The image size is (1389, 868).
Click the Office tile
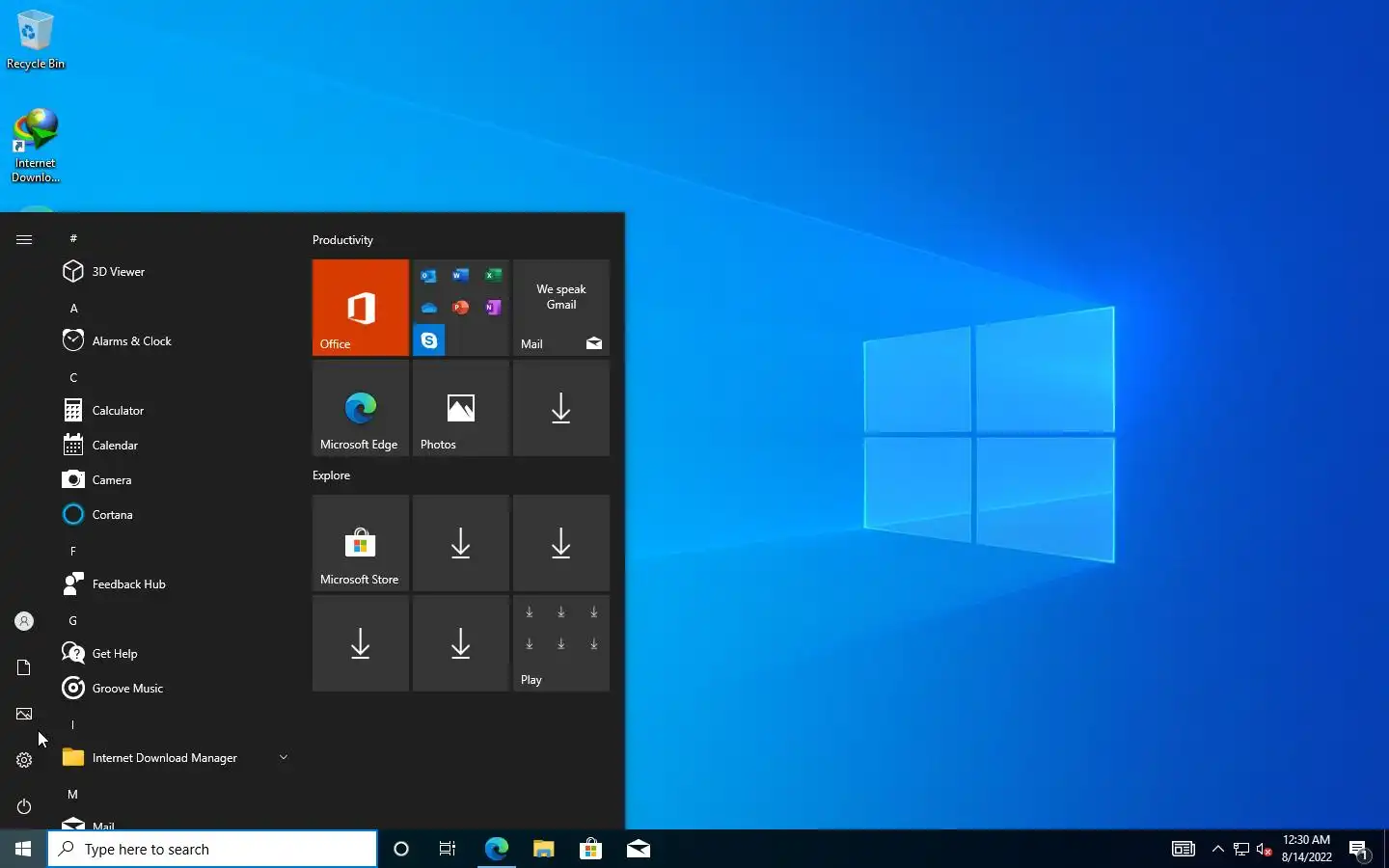click(x=361, y=308)
